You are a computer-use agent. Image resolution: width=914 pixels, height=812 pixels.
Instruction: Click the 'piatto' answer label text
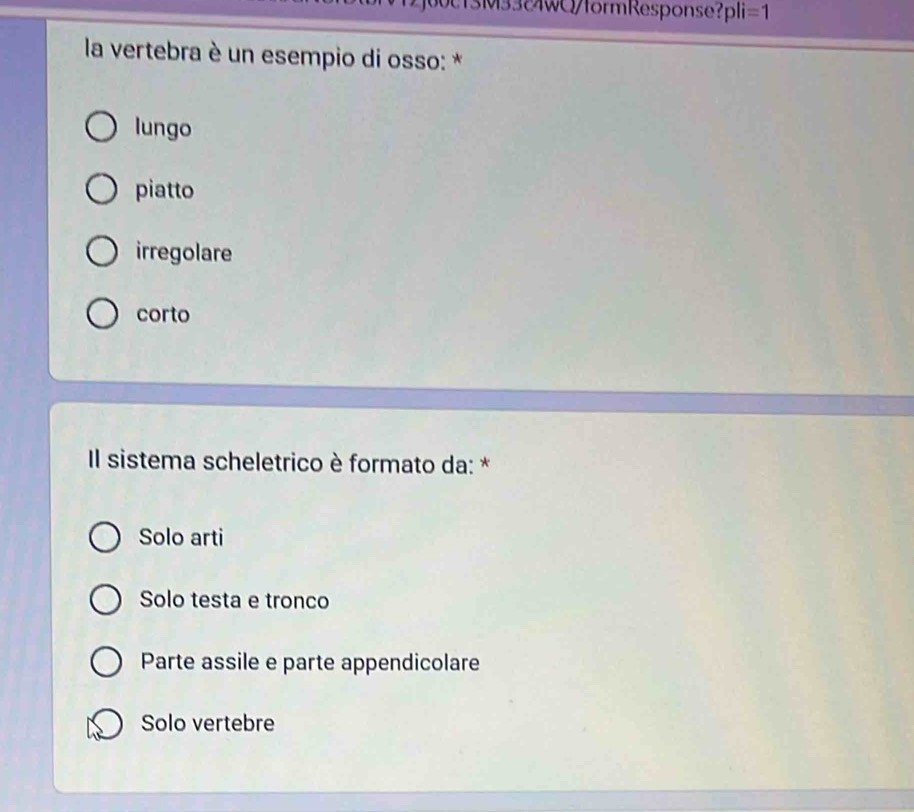(164, 190)
